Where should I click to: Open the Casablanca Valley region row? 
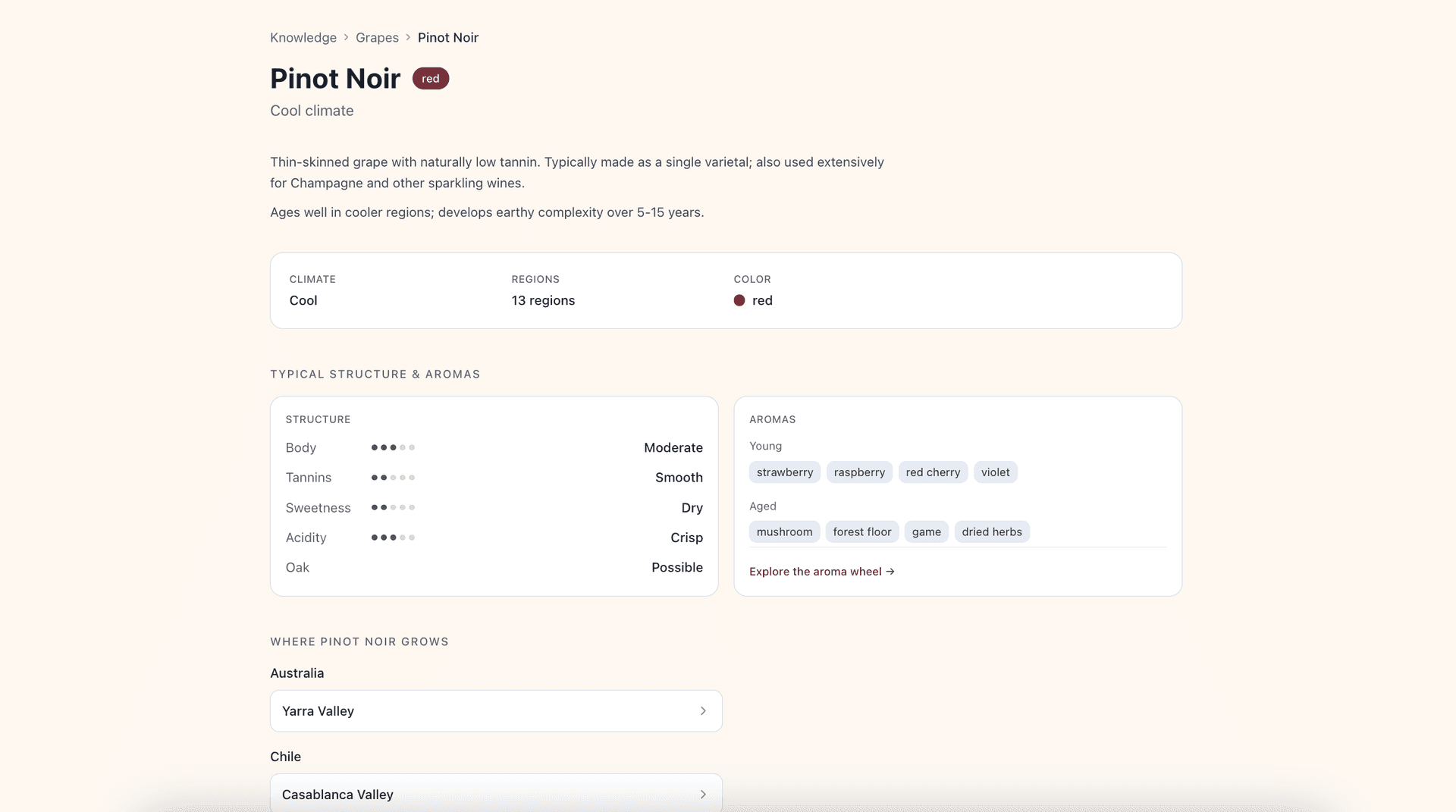[496, 794]
